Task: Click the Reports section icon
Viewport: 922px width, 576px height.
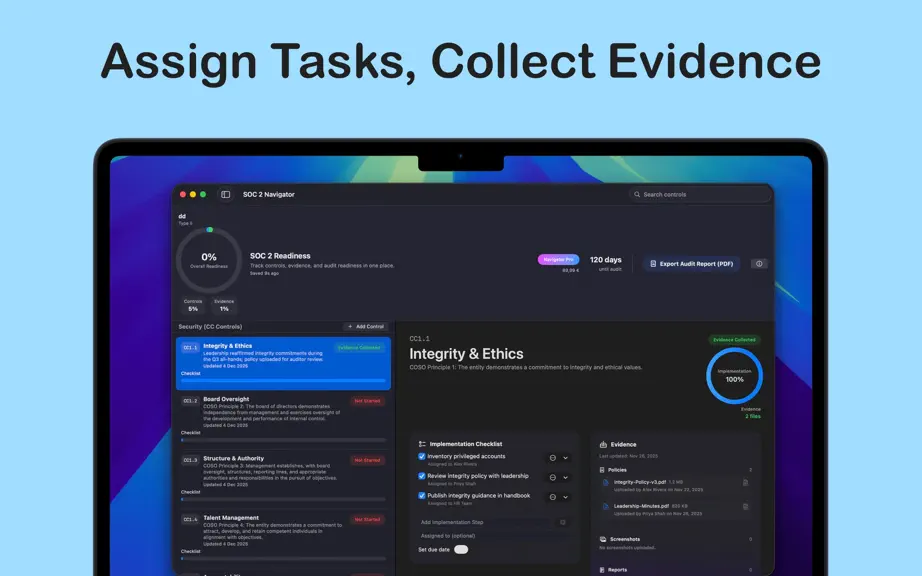Action: click(602, 570)
